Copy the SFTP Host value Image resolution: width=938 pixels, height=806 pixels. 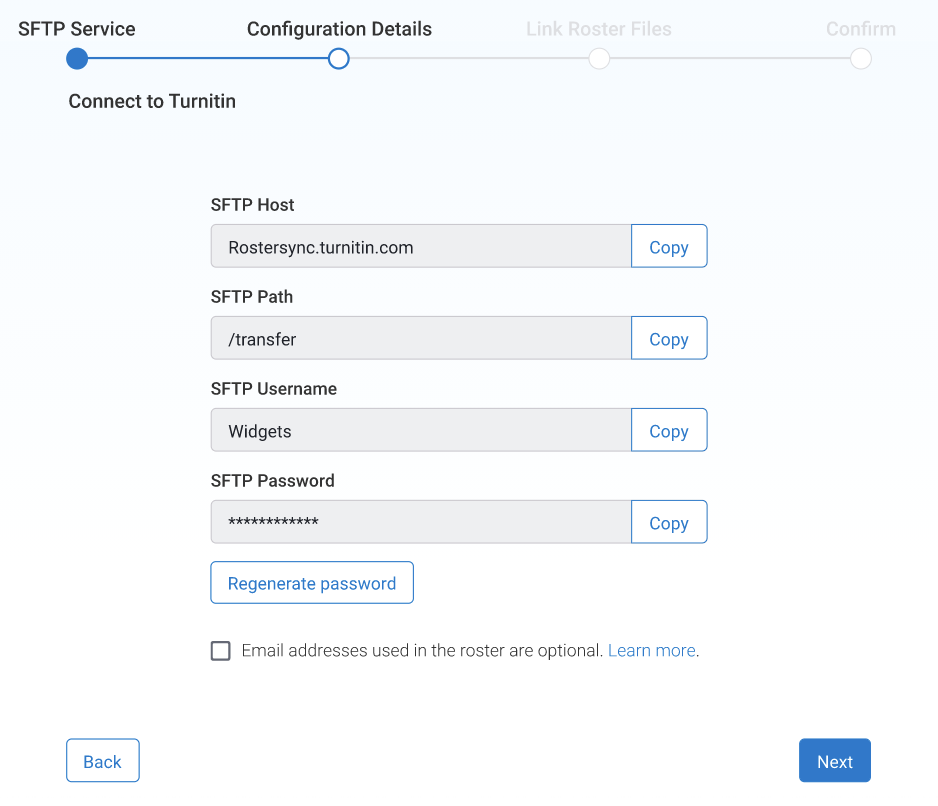[669, 247]
